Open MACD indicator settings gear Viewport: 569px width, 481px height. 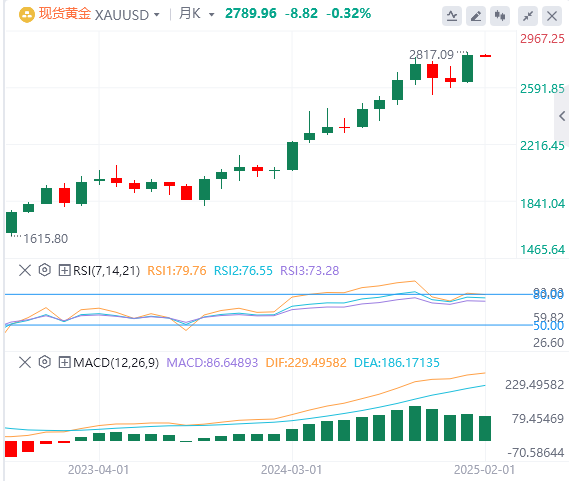click(x=45, y=362)
